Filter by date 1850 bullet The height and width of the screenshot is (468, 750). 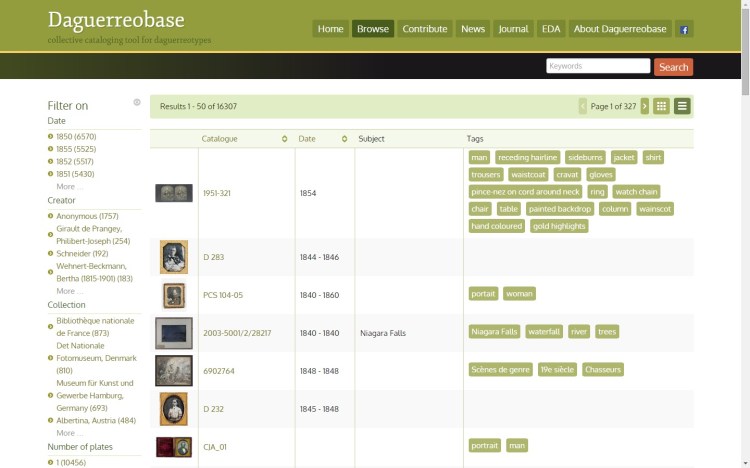tap(51, 136)
